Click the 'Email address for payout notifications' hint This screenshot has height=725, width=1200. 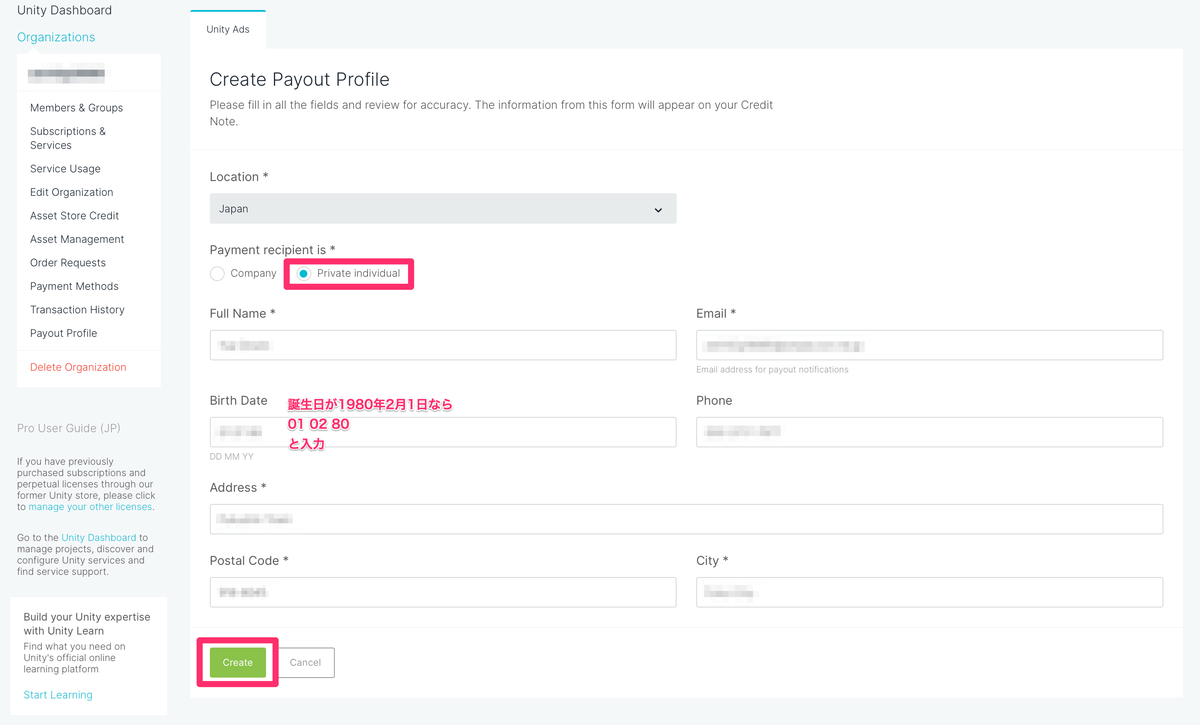tap(772, 369)
